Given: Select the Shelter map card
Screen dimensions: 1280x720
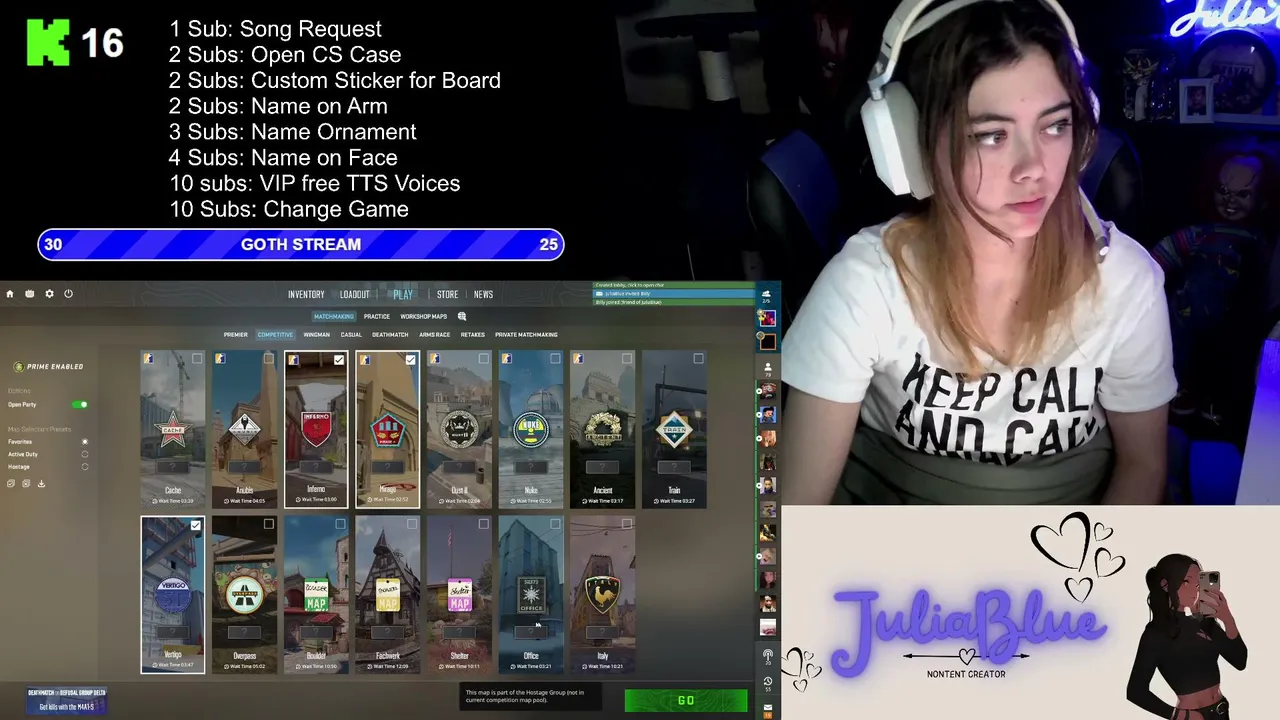Looking at the screenshot, I should pyautogui.click(x=460, y=594).
